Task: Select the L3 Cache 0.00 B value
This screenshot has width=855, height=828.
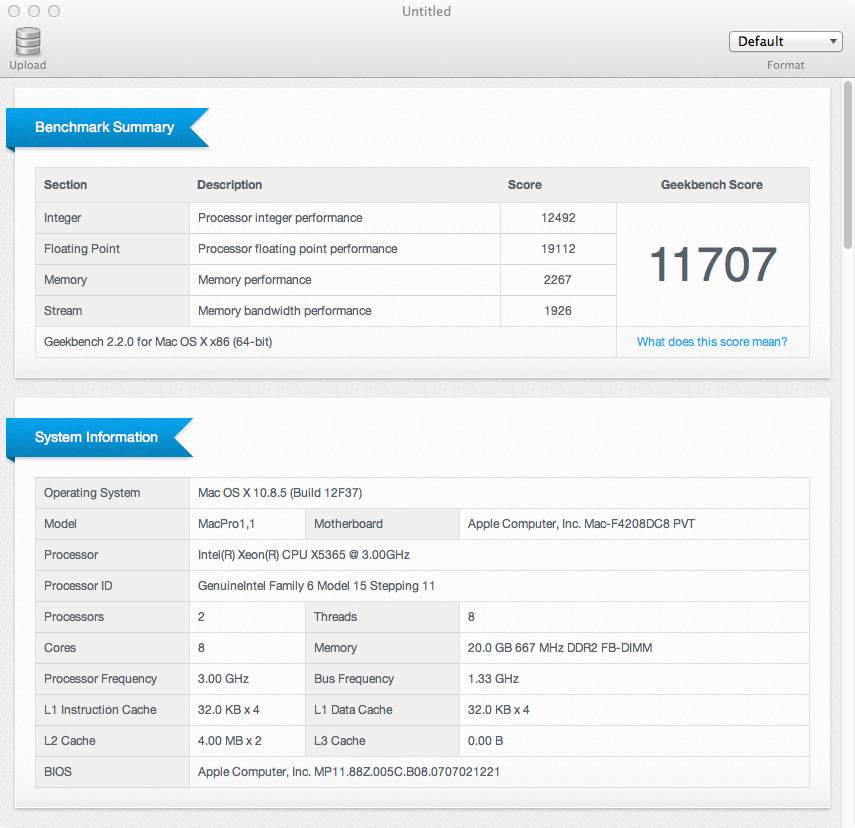Action: [x=485, y=741]
